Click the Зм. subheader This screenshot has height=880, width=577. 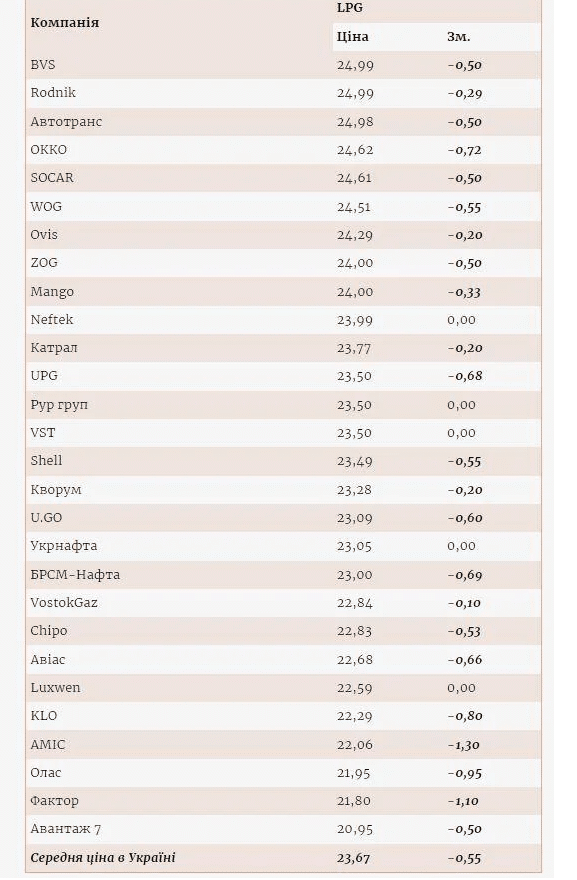tap(459, 37)
